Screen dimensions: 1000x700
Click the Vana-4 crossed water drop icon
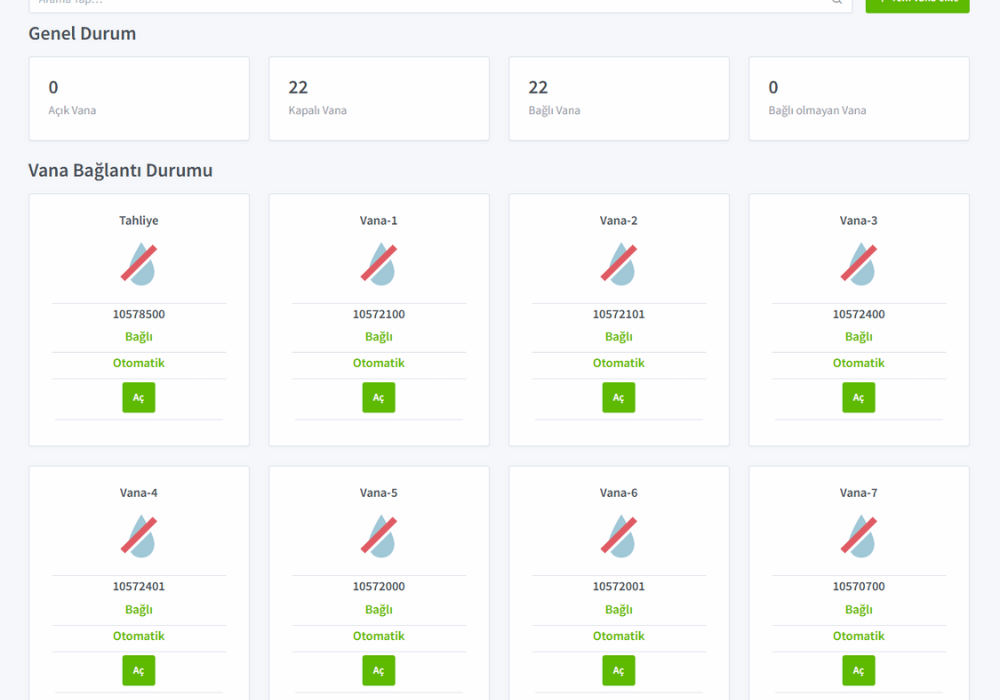click(x=139, y=535)
